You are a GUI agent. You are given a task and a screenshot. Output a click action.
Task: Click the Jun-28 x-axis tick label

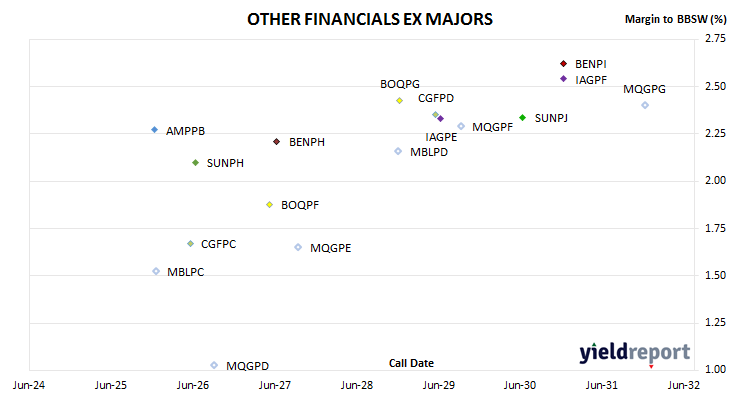(x=357, y=385)
